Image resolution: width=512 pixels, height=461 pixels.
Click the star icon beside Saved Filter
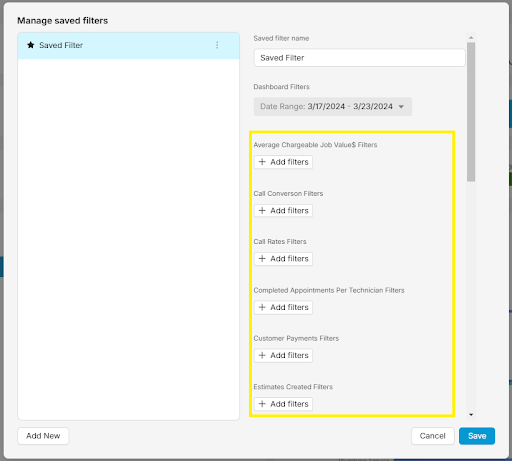click(31, 45)
